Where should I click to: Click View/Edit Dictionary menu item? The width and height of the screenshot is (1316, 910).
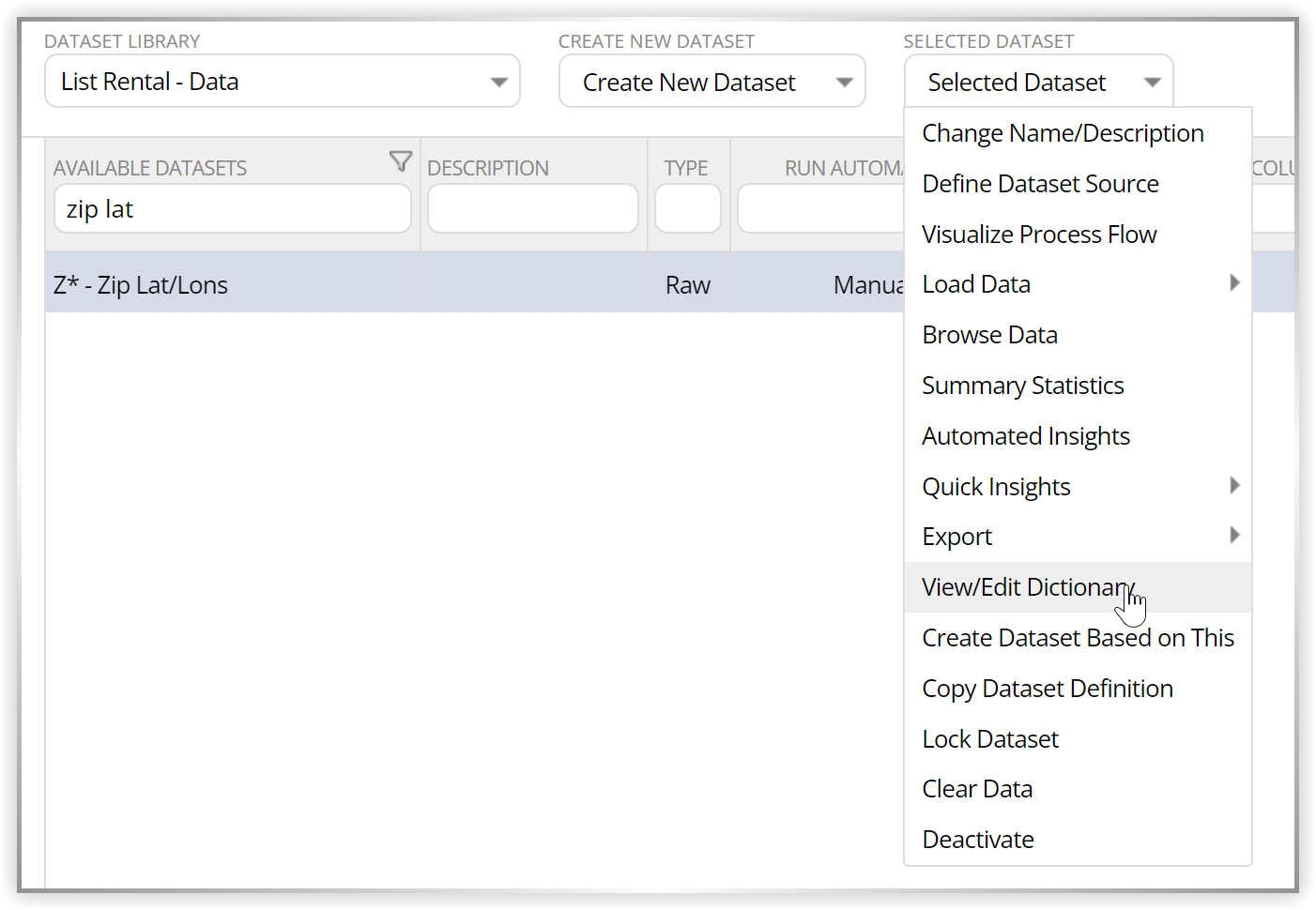click(1078, 587)
